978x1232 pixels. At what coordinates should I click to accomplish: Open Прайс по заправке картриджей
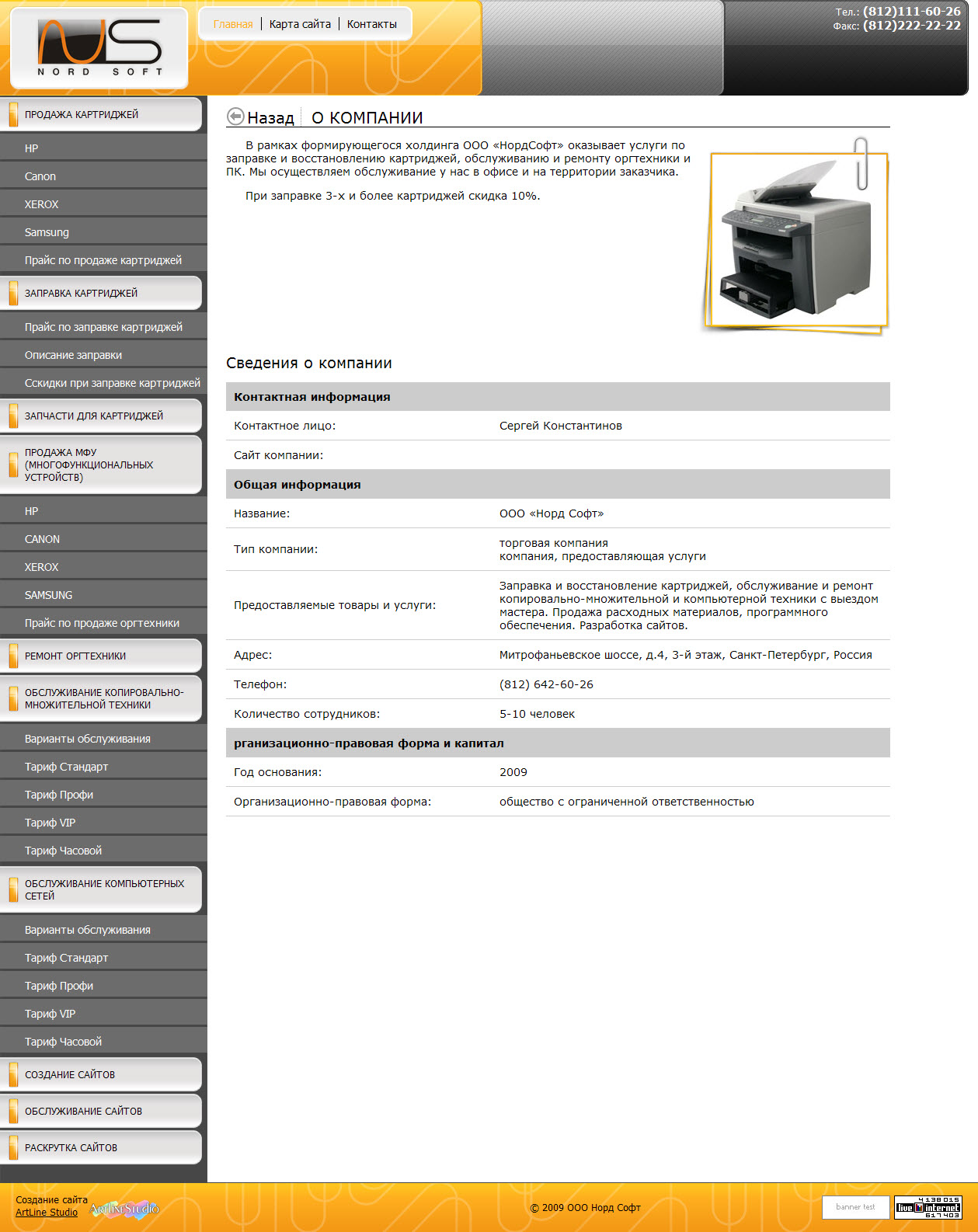tap(103, 327)
